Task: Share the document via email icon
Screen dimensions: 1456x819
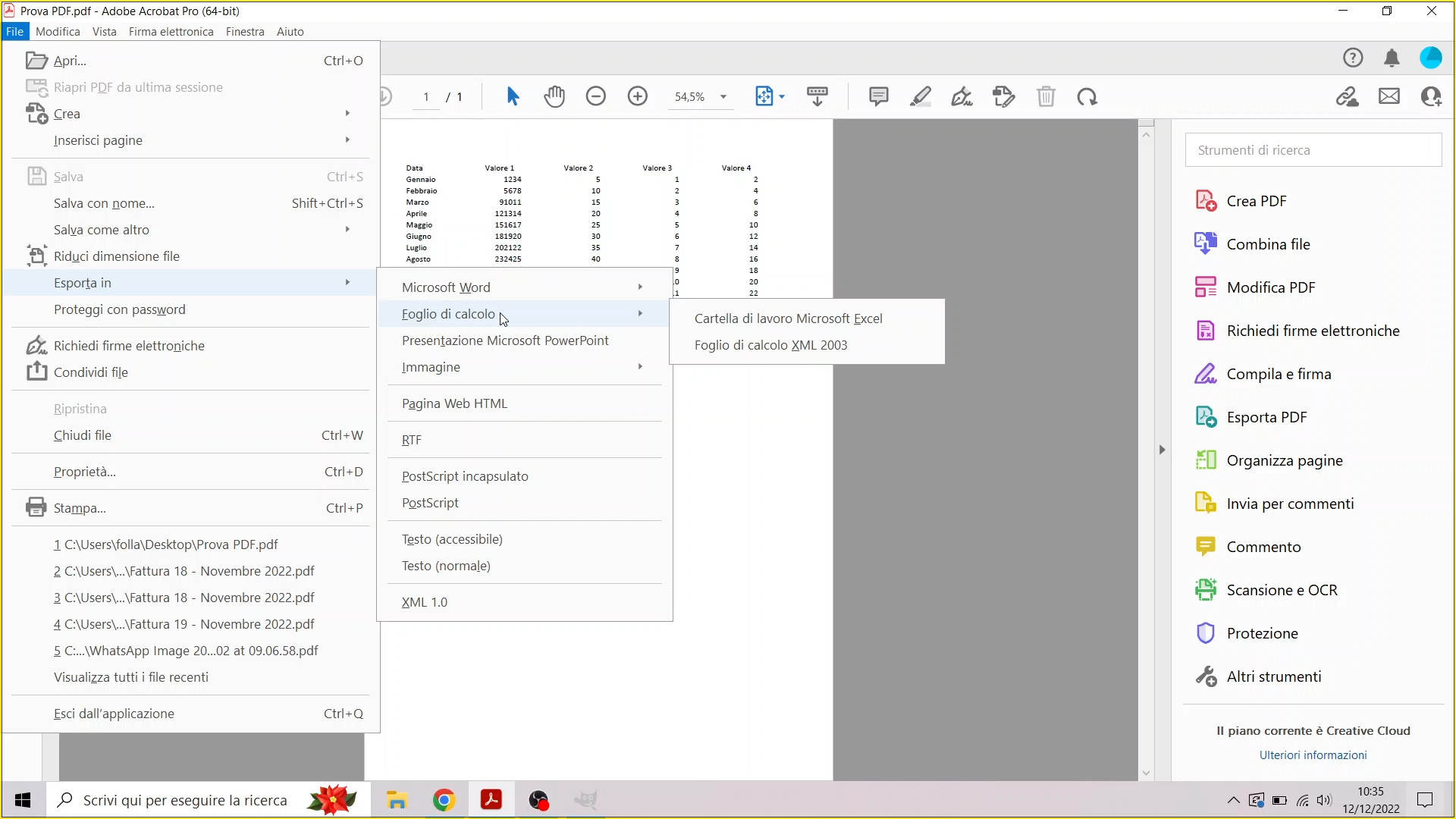Action: tap(1389, 96)
